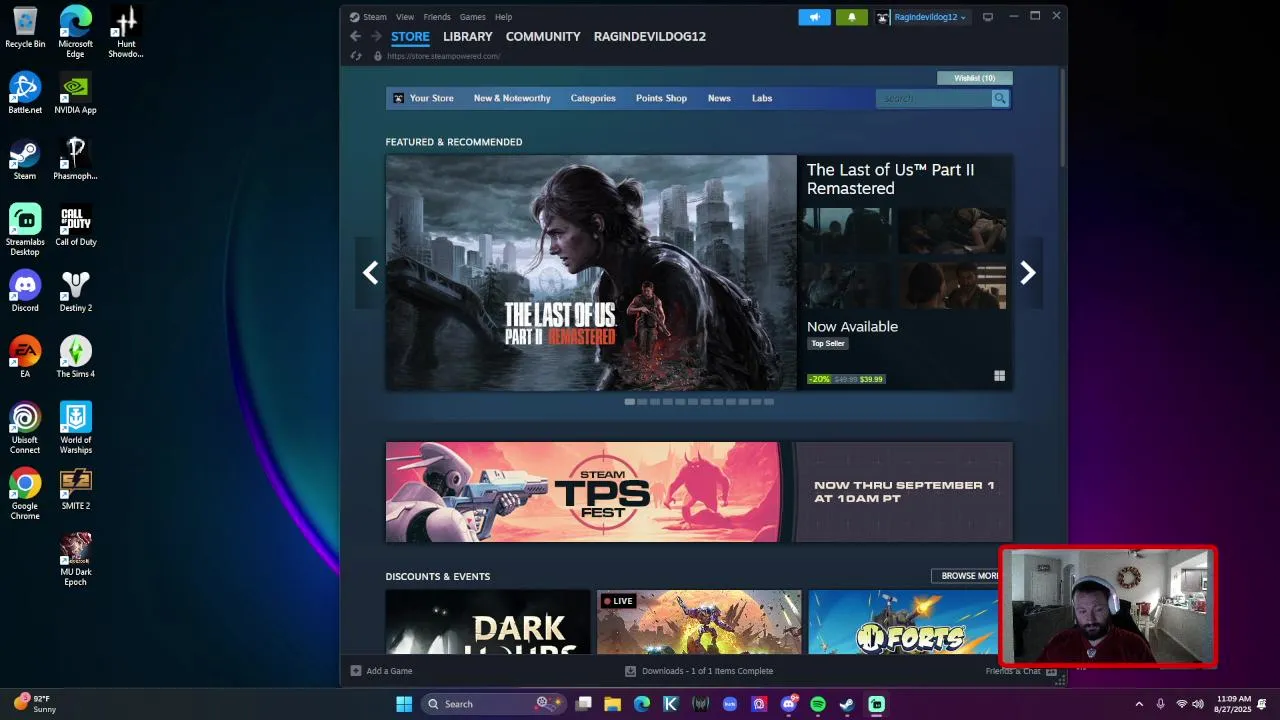Viewport: 1280px width, 720px height.
Task: Switch to the COMMUNITY tab
Action: click(543, 36)
